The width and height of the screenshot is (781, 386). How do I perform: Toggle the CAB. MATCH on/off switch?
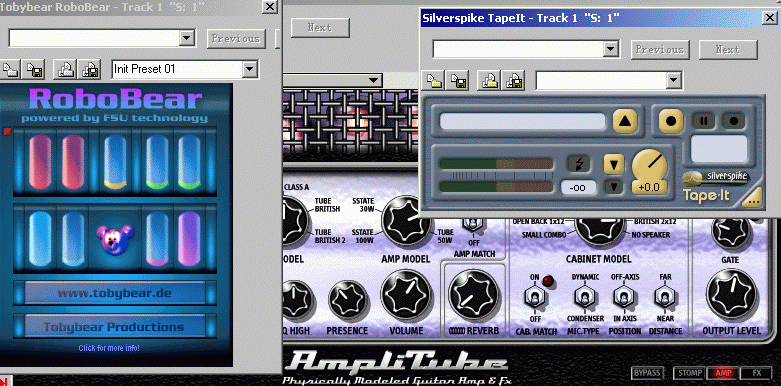(x=534, y=298)
